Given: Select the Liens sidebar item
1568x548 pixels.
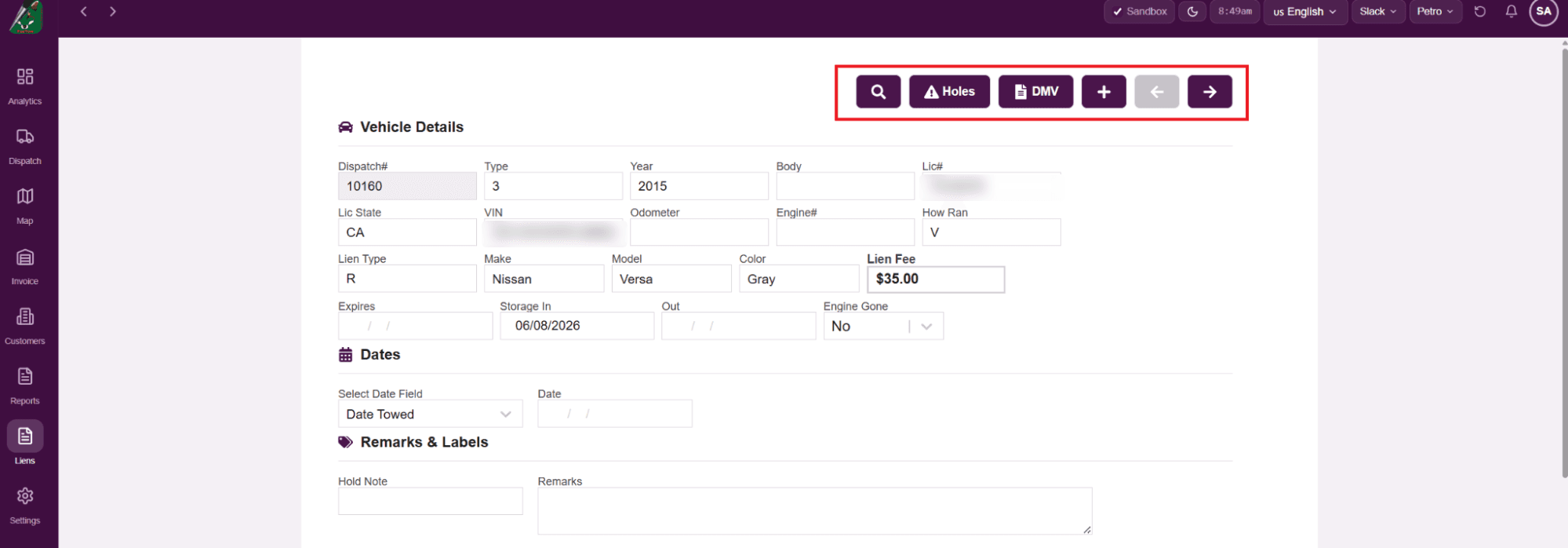Looking at the screenshot, I should coord(25,444).
